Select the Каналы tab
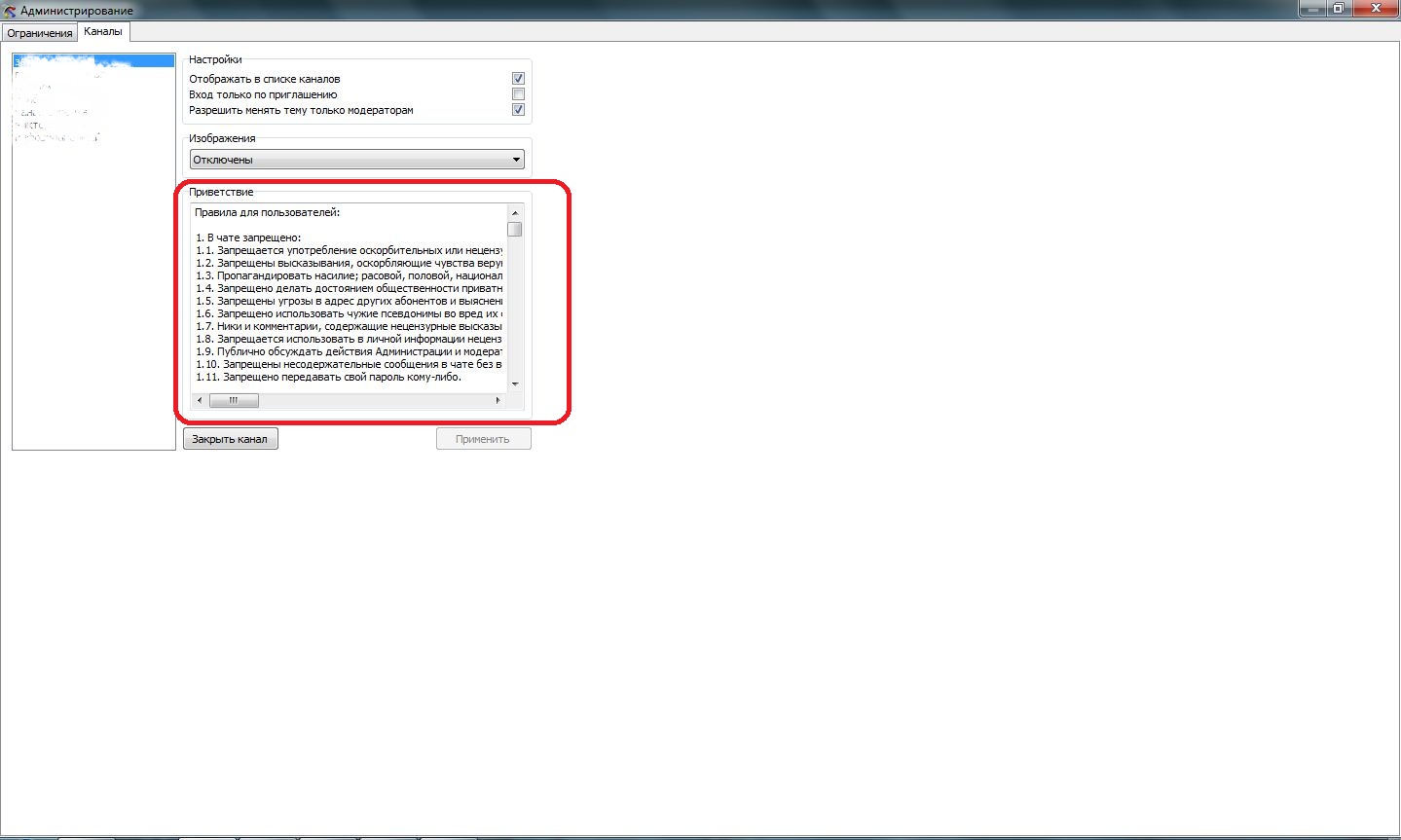 [x=103, y=31]
